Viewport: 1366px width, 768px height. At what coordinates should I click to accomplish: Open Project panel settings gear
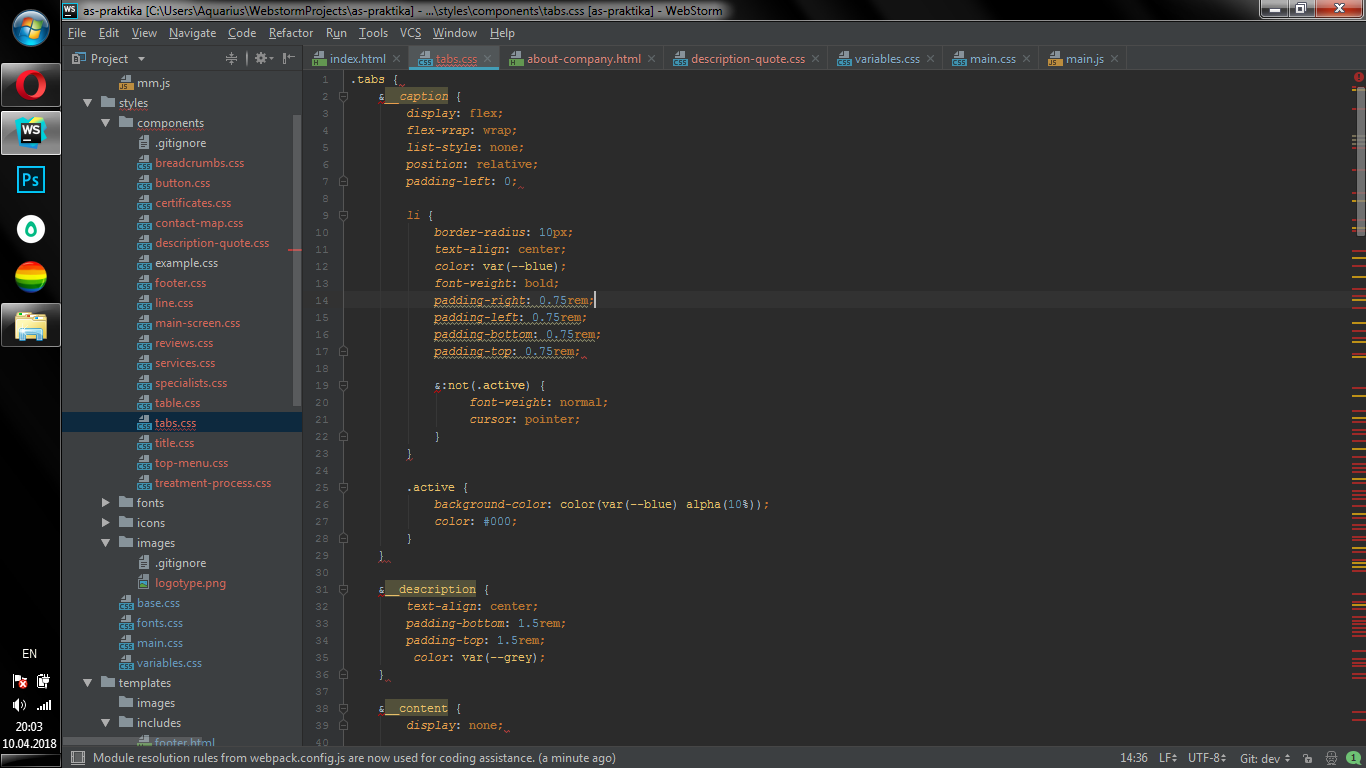(x=261, y=59)
